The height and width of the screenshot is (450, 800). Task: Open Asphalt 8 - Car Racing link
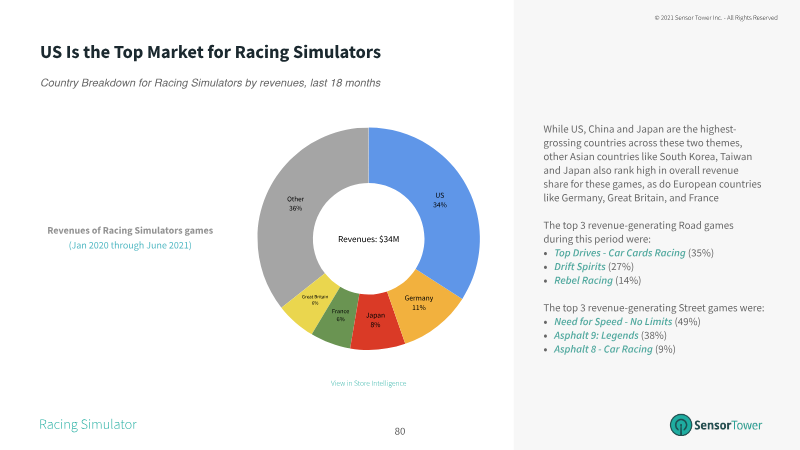pyautogui.click(x=603, y=349)
